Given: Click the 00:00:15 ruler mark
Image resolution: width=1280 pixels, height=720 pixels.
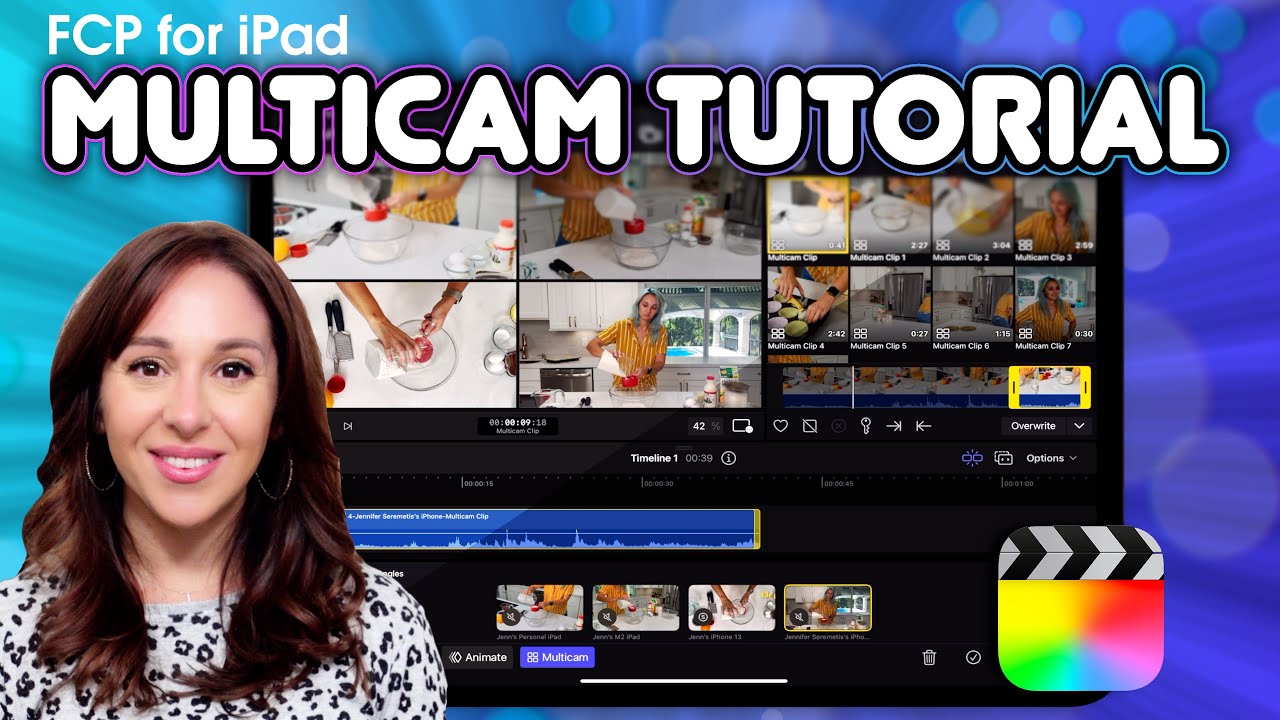Looking at the screenshot, I should coord(478,484).
